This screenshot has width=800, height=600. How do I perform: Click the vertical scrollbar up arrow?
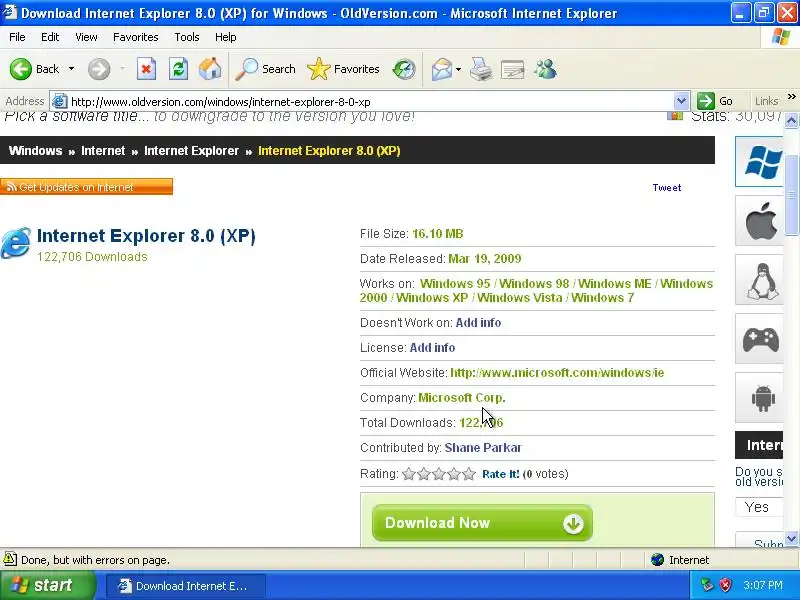[791, 120]
